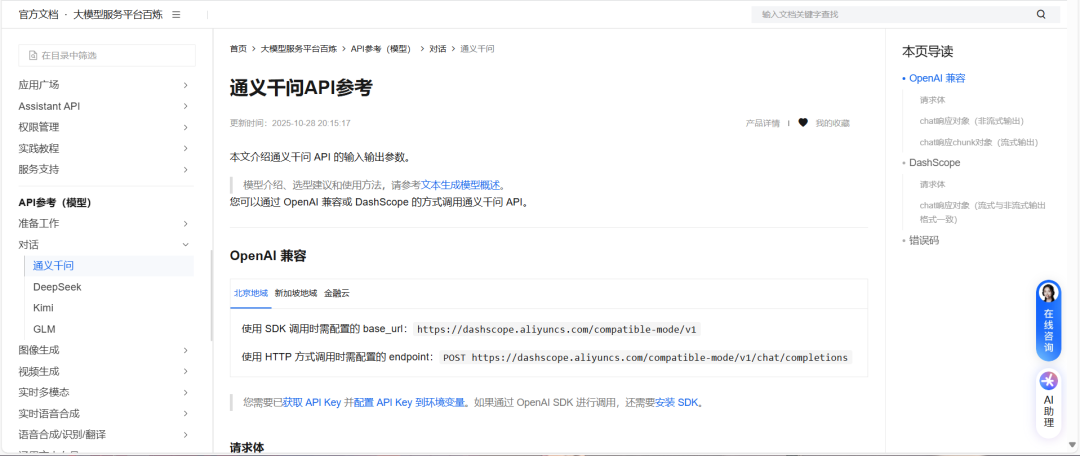Click the search magnifier icon
This screenshot has height=456, width=1080.
coord(1041,14)
